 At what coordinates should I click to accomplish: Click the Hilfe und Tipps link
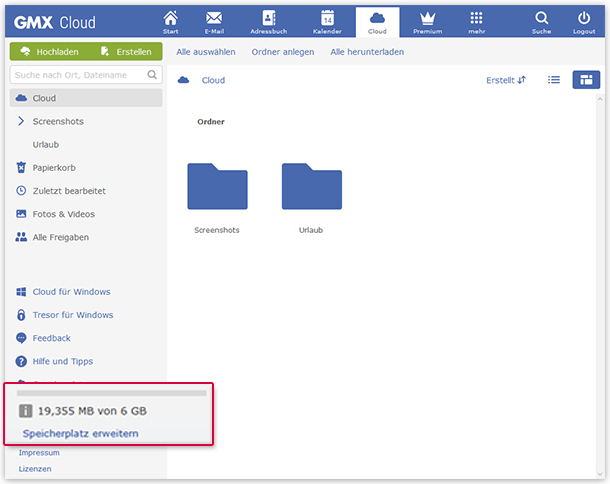coord(63,361)
